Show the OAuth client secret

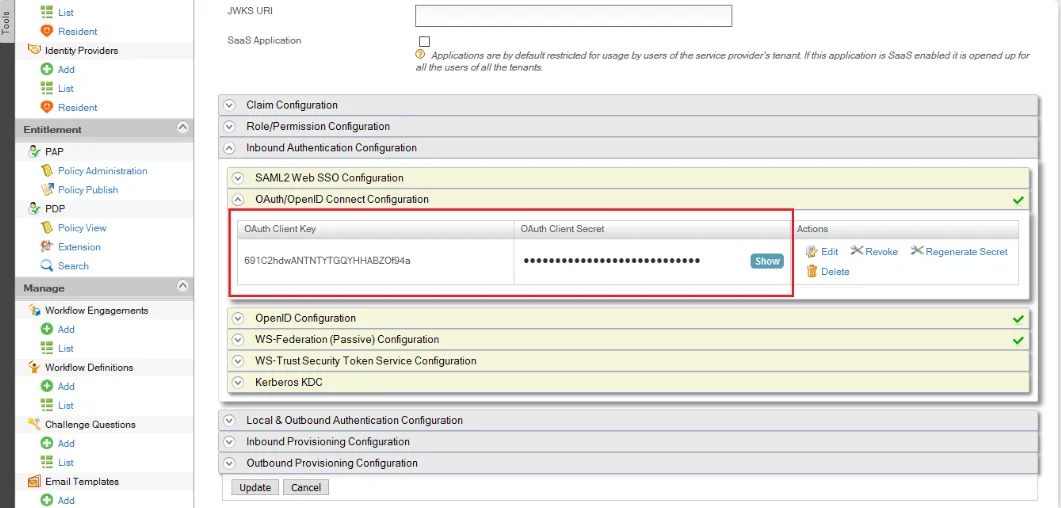(x=767, y=261)
